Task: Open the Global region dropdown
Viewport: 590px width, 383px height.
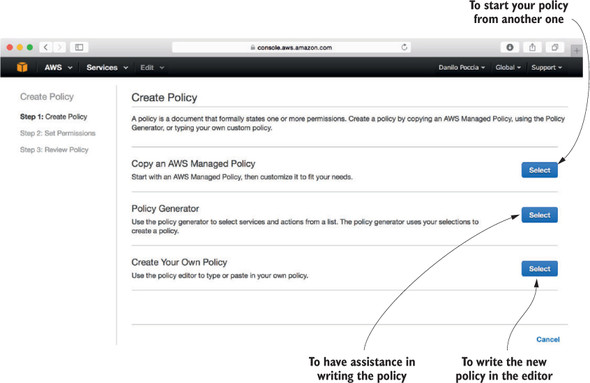Action: [508, 67]
